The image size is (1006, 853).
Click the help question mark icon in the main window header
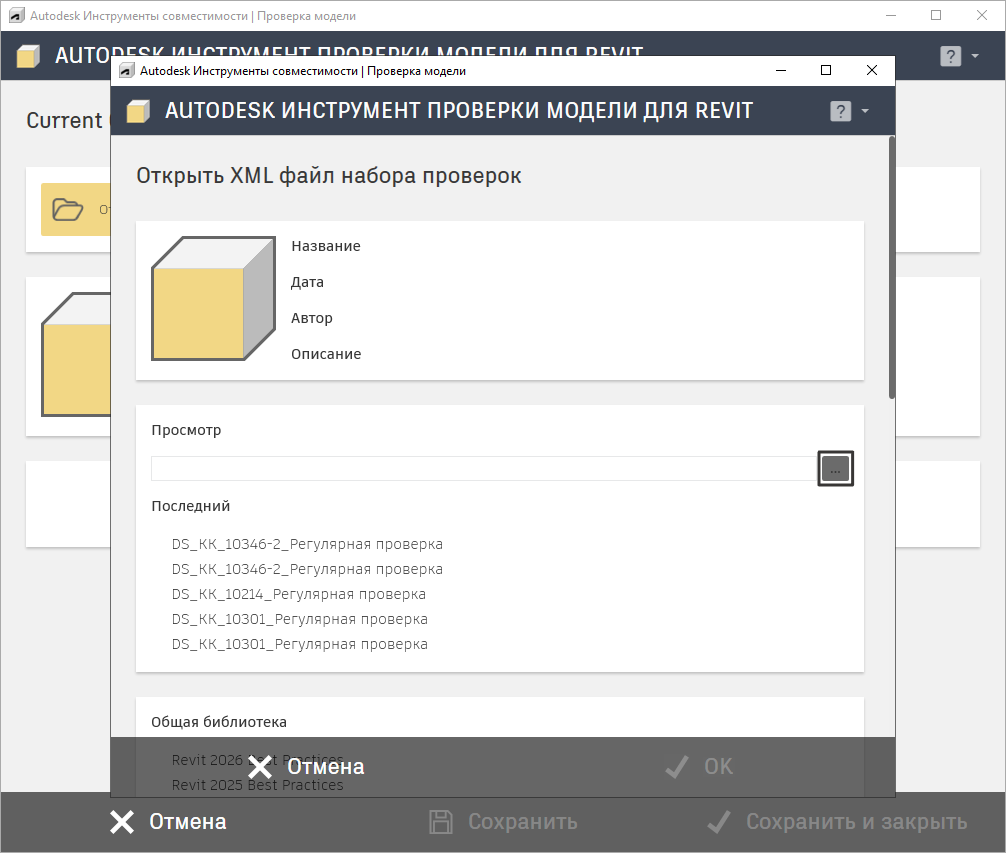[950, 56]
